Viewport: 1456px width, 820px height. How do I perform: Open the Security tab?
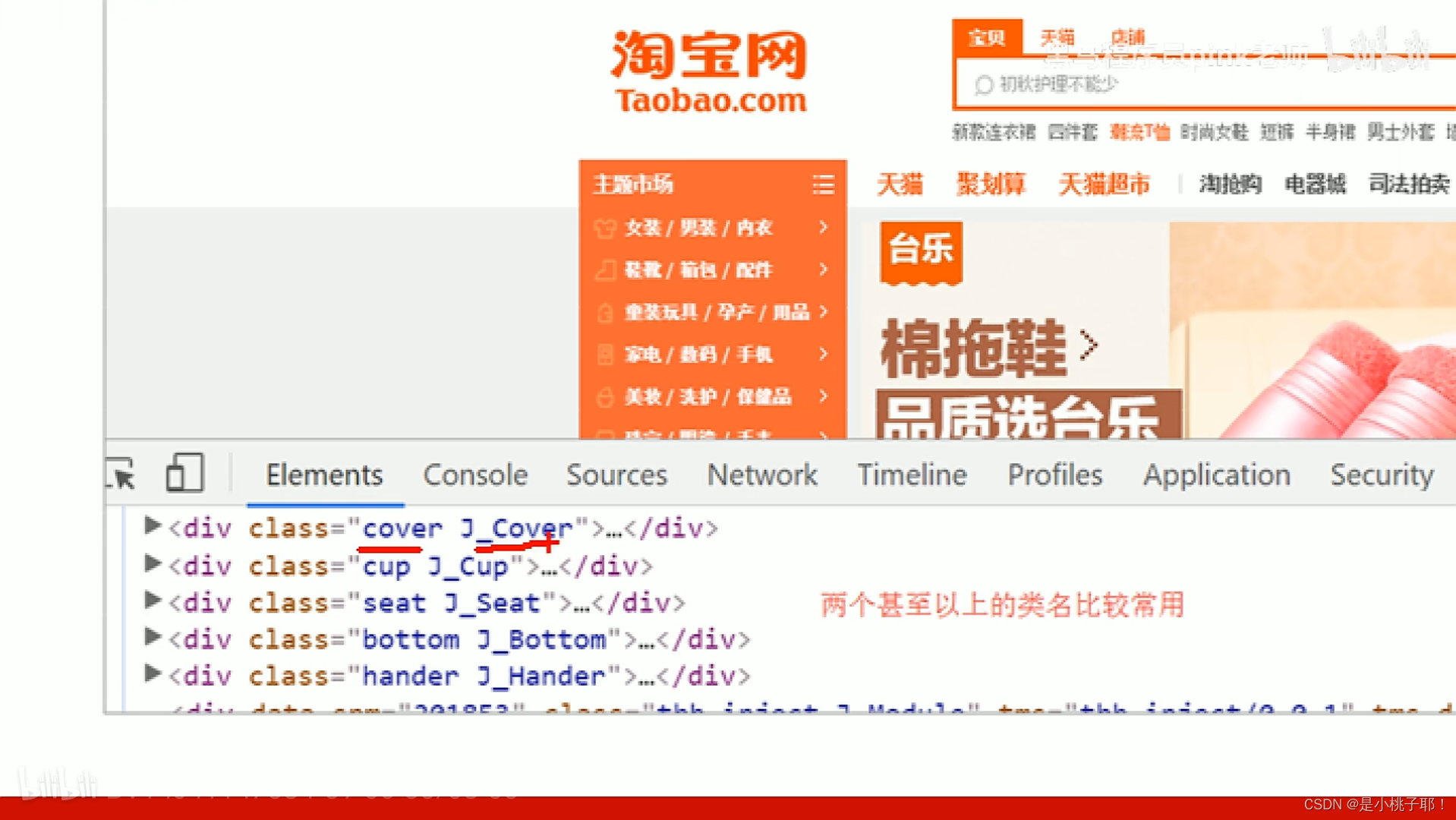coord(1382,475)
